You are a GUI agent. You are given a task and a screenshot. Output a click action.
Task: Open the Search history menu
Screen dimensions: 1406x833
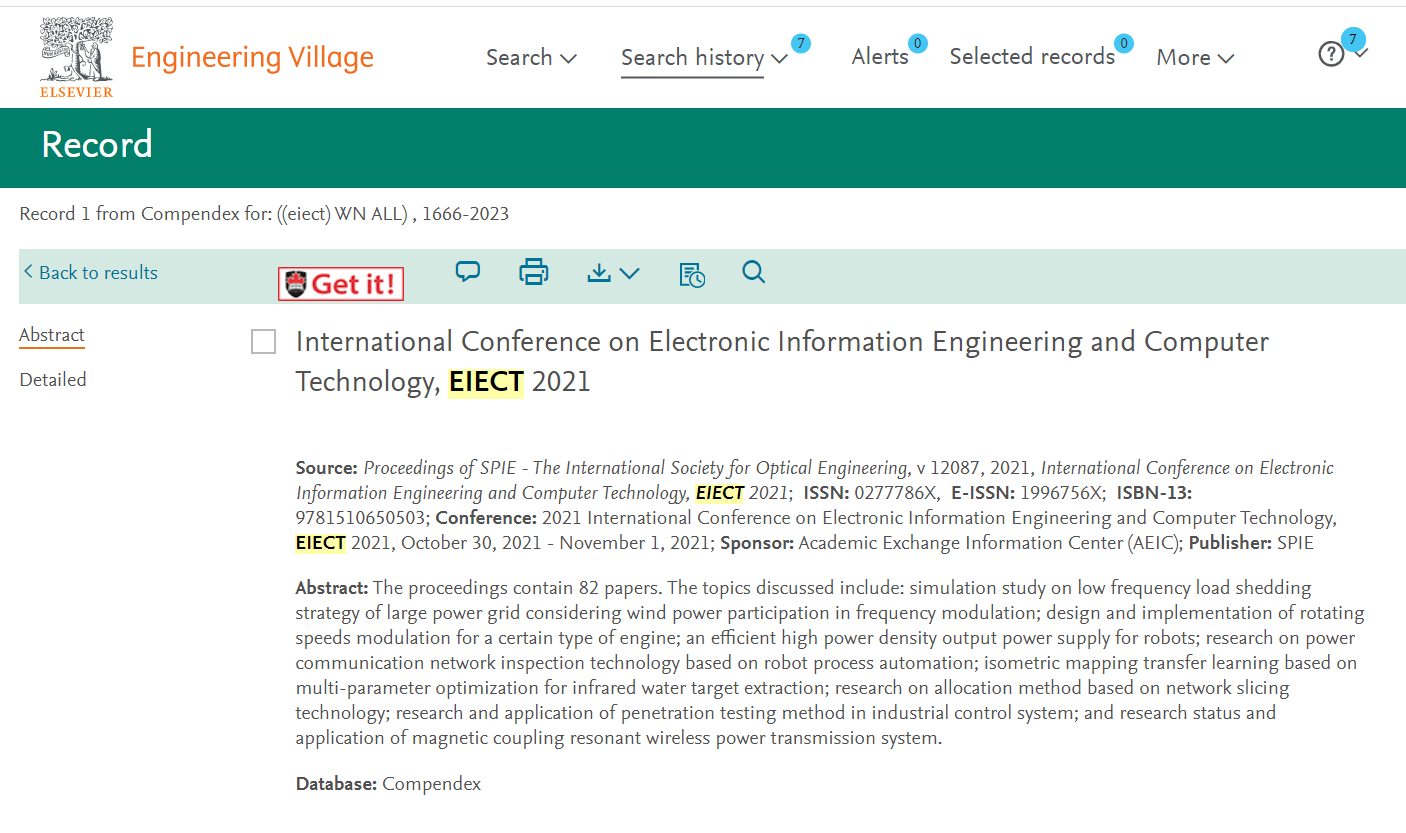coord(704,58)
